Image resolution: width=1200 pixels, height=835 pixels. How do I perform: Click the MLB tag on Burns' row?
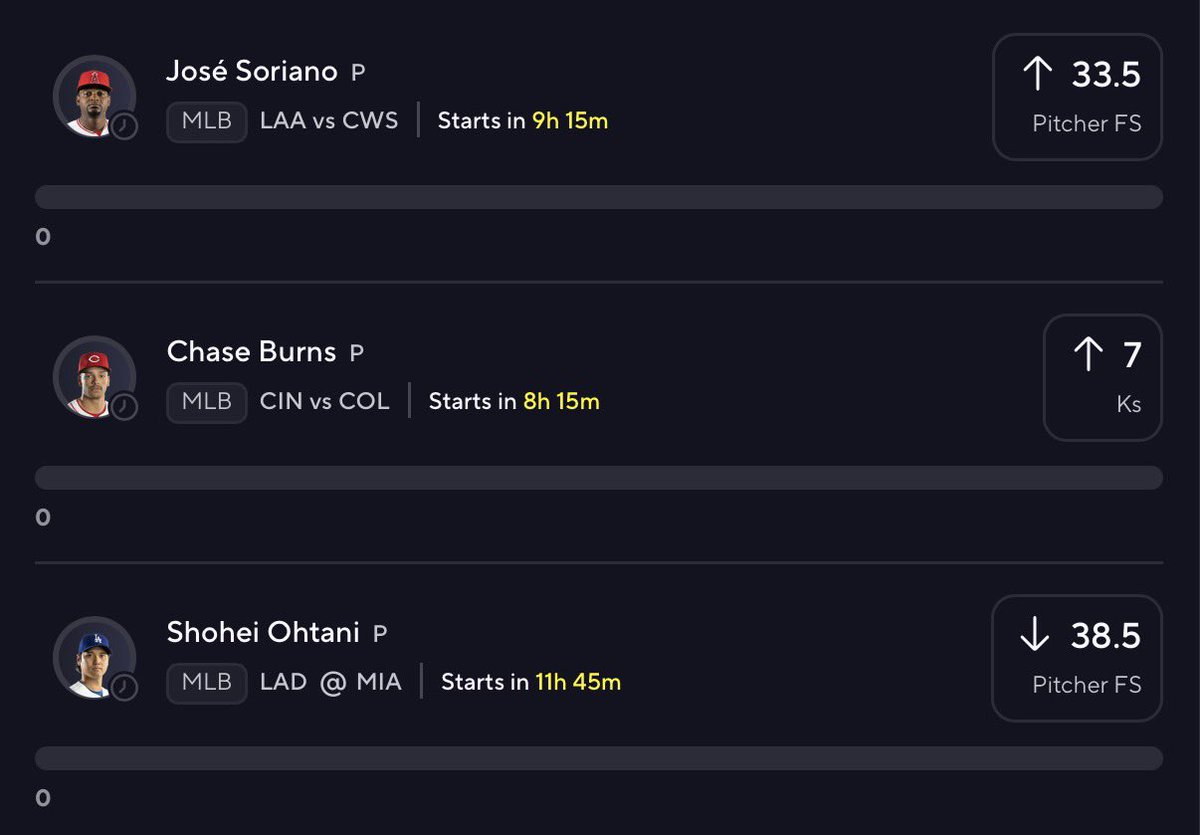(x=207, y=402)
